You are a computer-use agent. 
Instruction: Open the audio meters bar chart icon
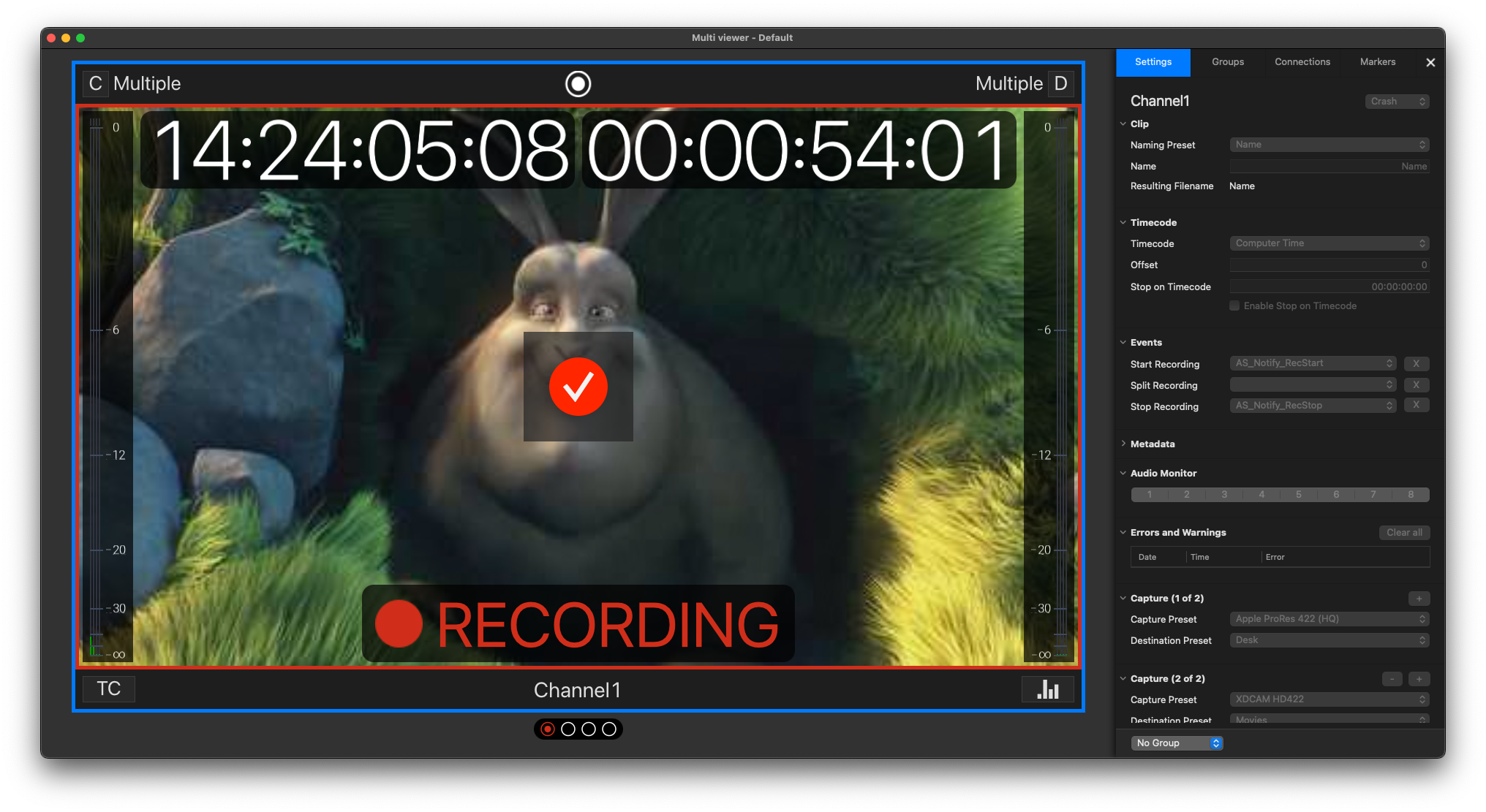1047,689
